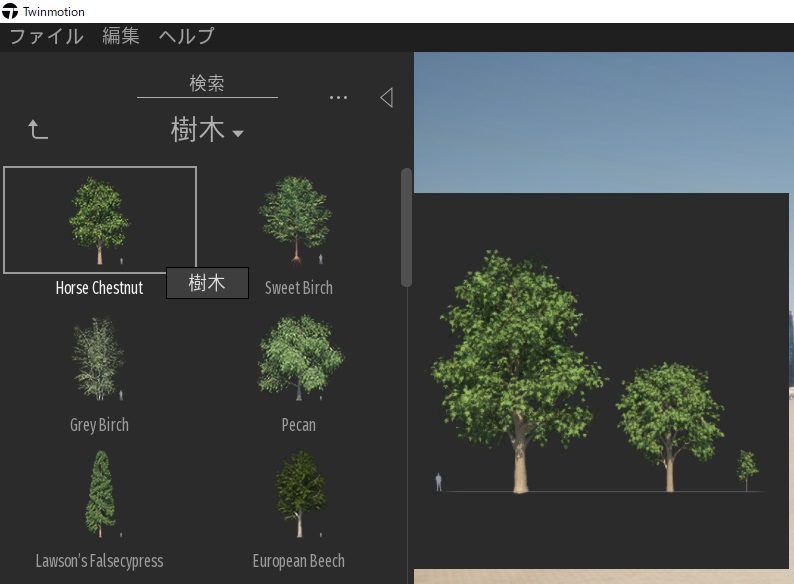Open the three-dots options menu

(338, 98)
